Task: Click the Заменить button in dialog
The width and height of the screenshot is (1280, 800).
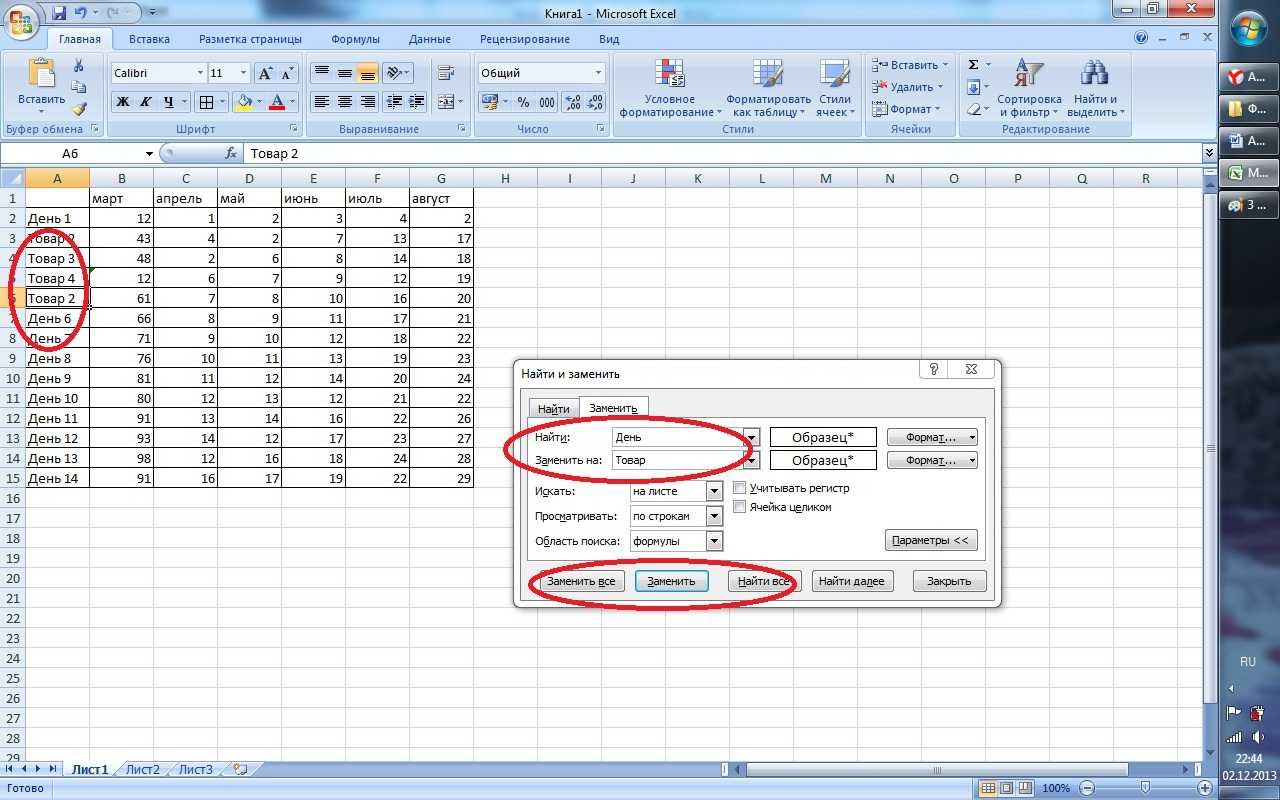Action: (x=671, y=581)
